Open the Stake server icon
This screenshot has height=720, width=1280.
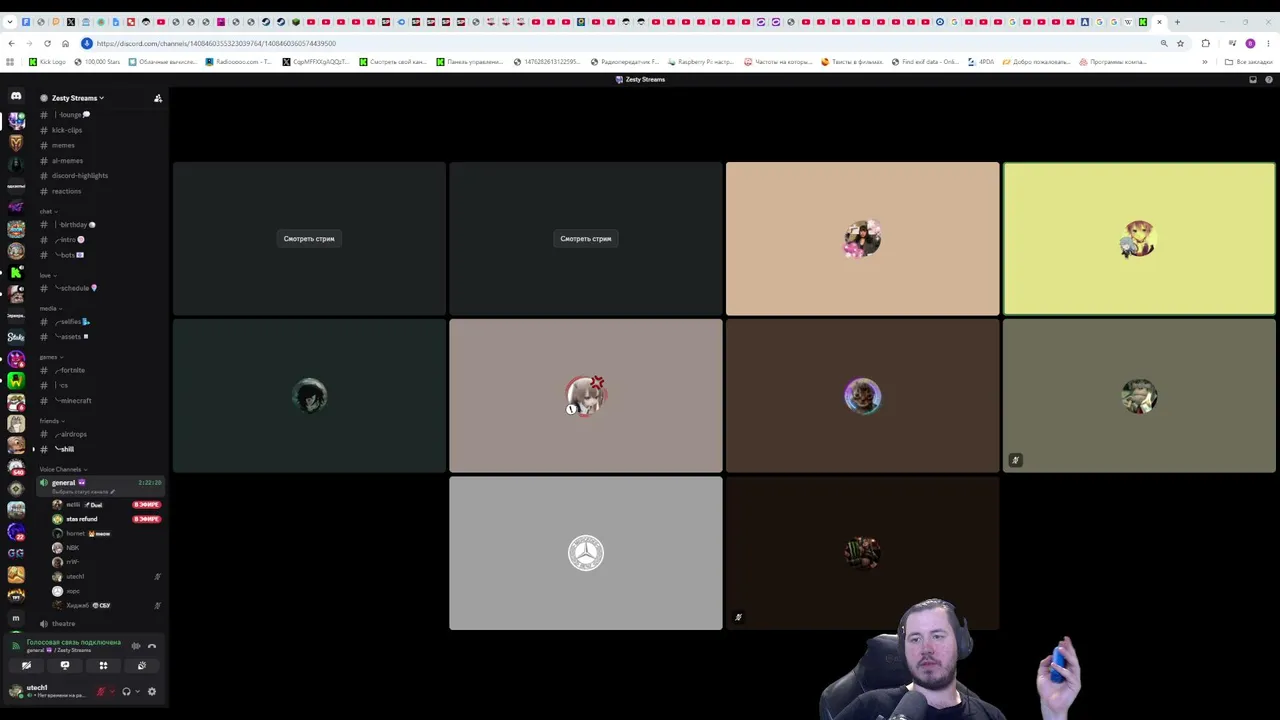pyautogui.click(x=16, y=337)
